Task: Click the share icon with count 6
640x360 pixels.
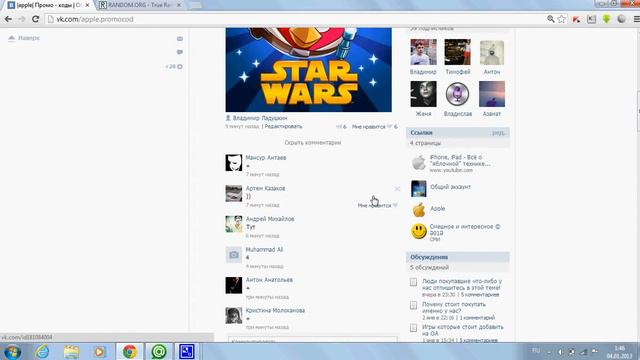Action: pos(341,127)
